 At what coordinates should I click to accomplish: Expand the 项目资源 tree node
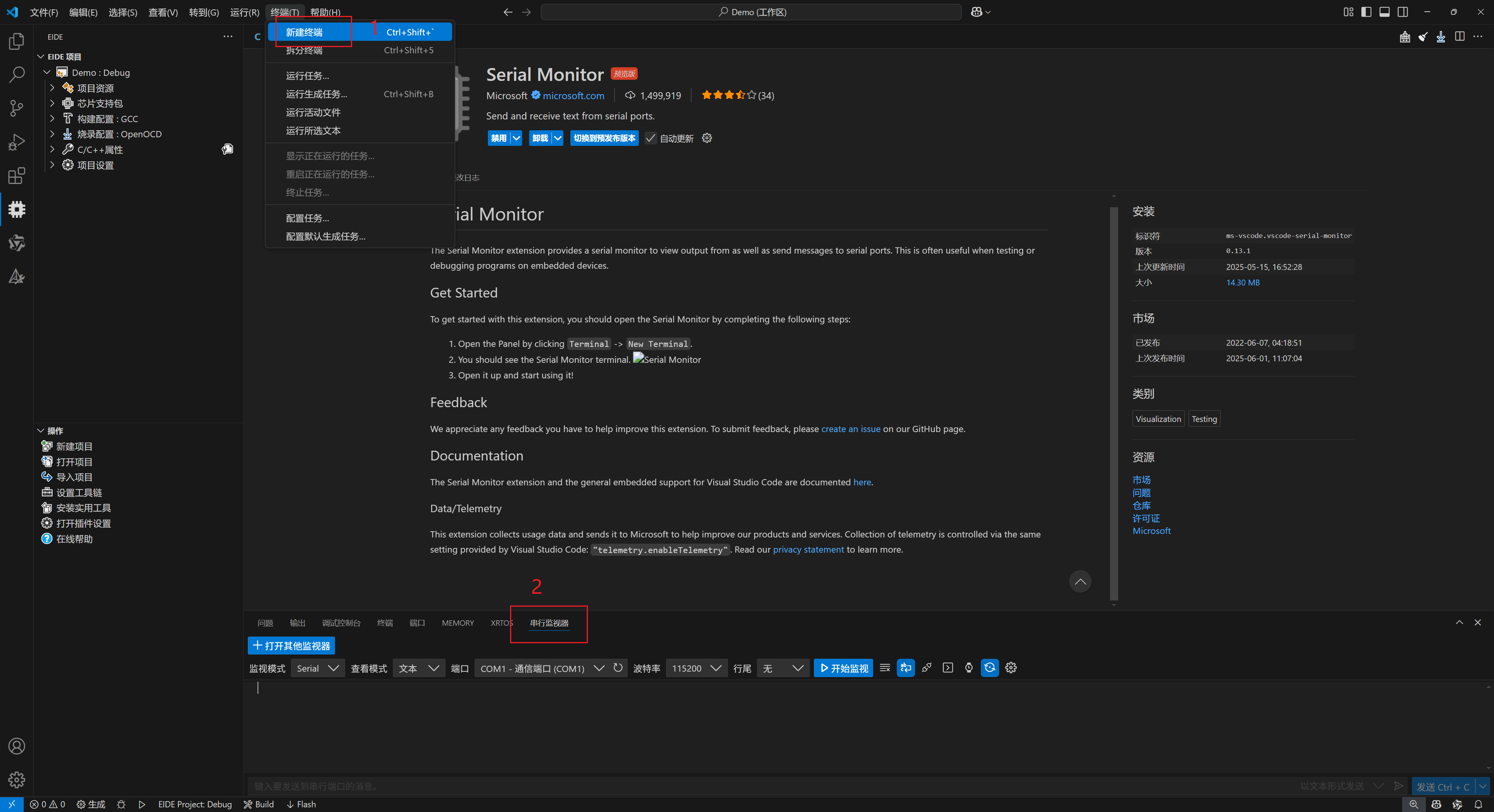click(x=52, y=87)
